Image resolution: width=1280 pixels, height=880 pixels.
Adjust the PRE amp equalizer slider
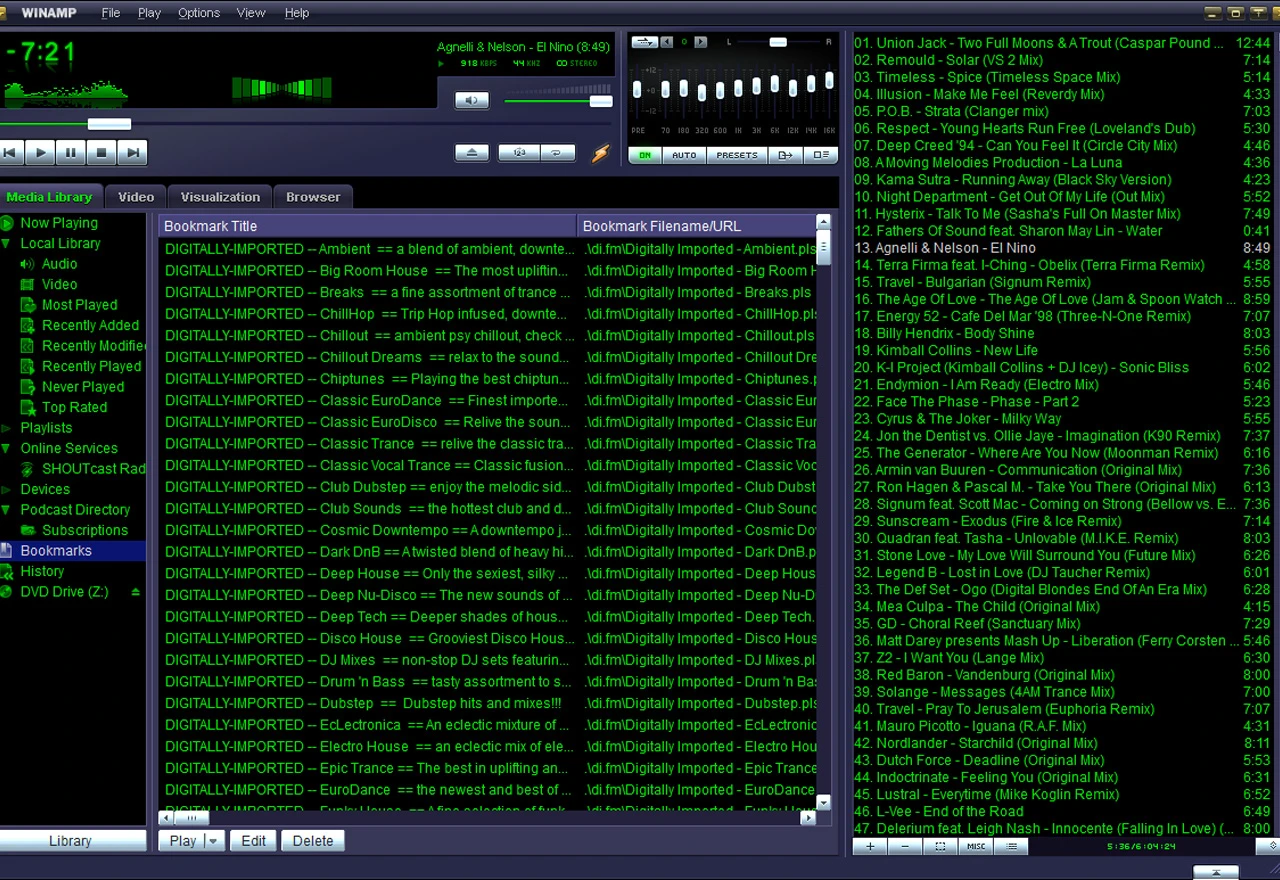(637, 90)
